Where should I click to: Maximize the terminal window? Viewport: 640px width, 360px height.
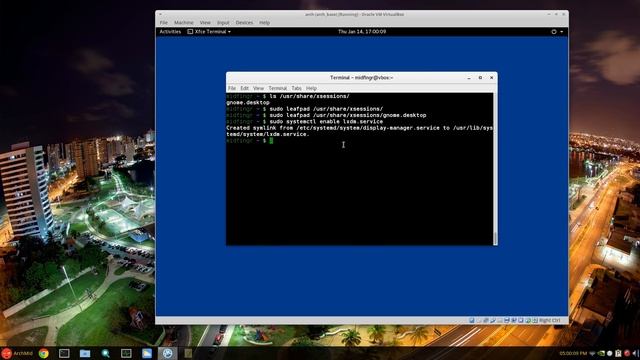(x=480, y=78)
